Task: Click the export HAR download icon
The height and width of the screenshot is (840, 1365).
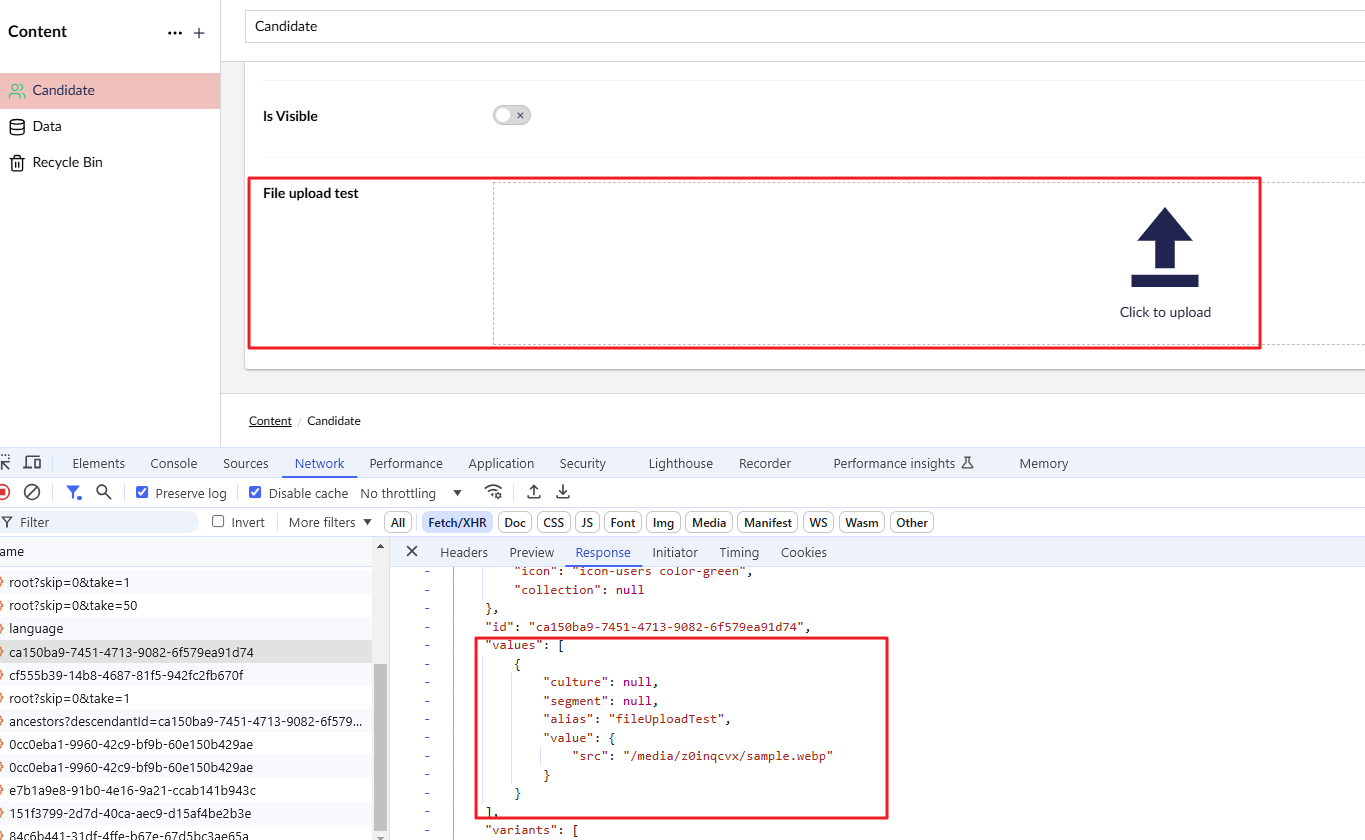Action: click(x=563, y=492)
